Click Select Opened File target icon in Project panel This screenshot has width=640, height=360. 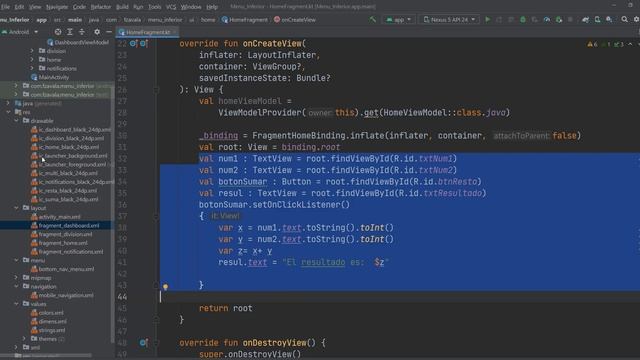point(58,31)
